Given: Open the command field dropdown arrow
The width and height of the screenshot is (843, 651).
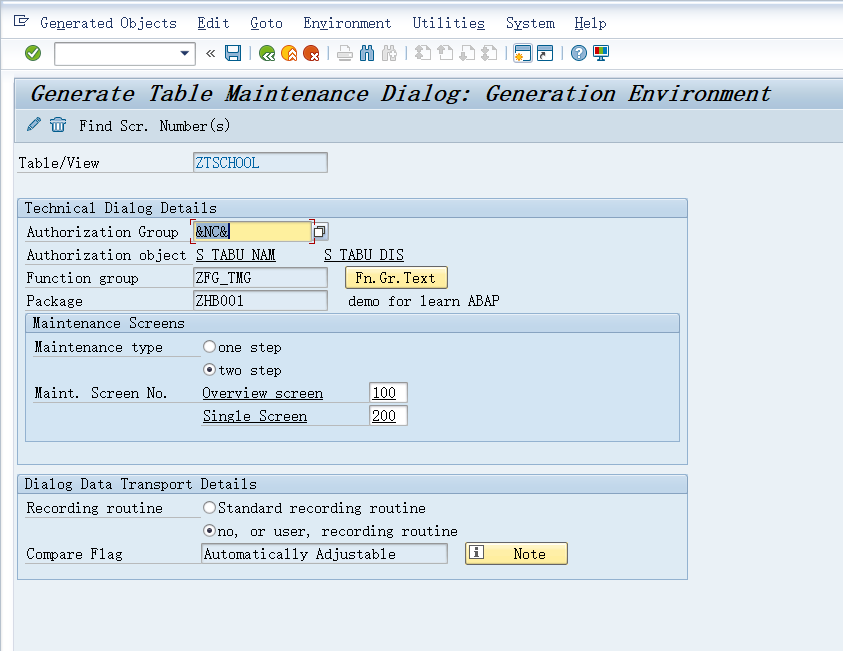Looking at the screenshot, I should (184, 53).
